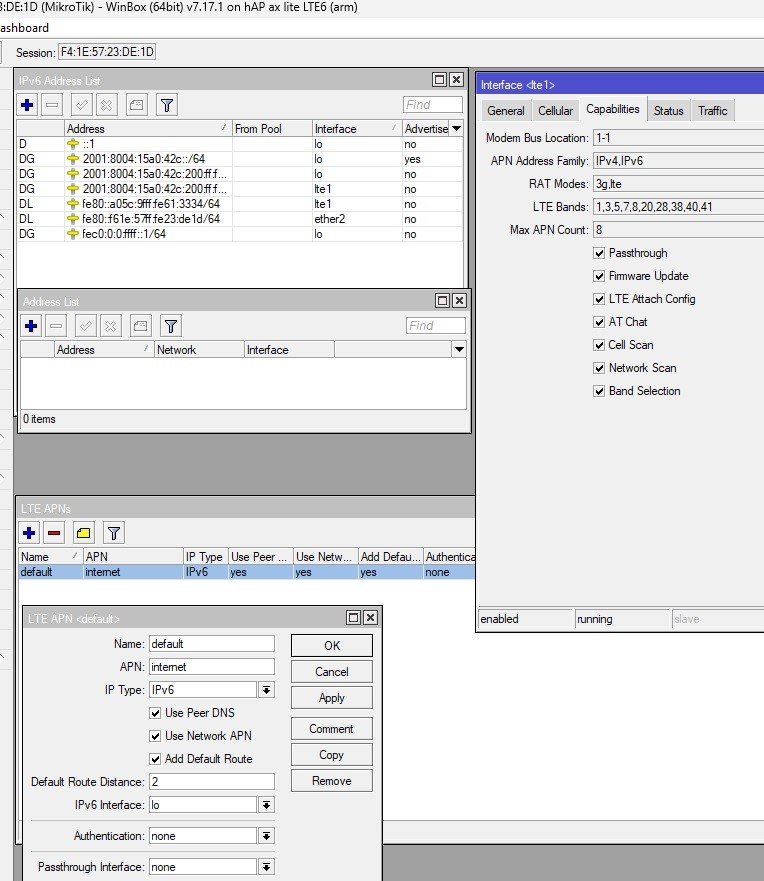The image size is (764, 881).
Task: Yellow comment icon in LTE APNs toolbar
Action: (84, 533)
